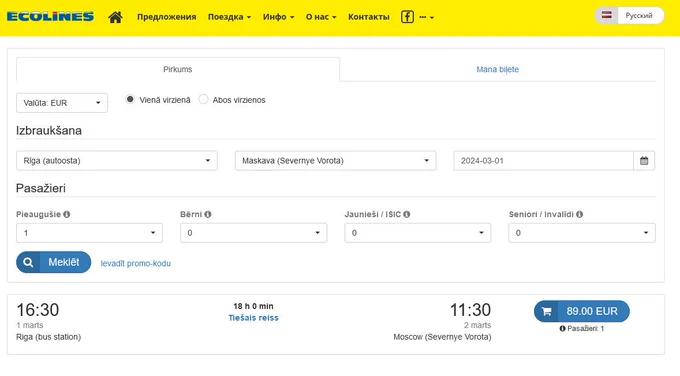Viewport: 680px width, 376px height.
Task: Open the Valūta: EUR currency dropdown
Action: pyautogui.click(x=62, y=103)
